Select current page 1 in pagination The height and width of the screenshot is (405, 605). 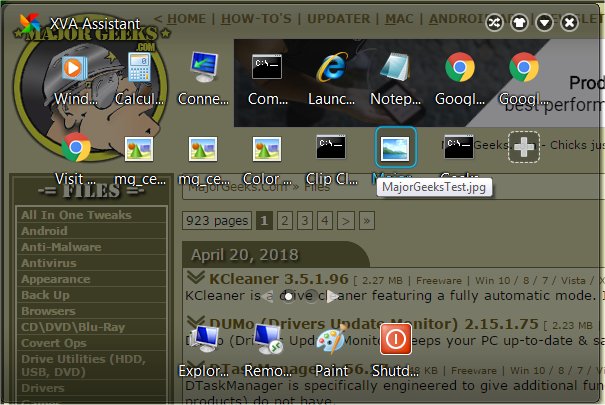(264, 221)
